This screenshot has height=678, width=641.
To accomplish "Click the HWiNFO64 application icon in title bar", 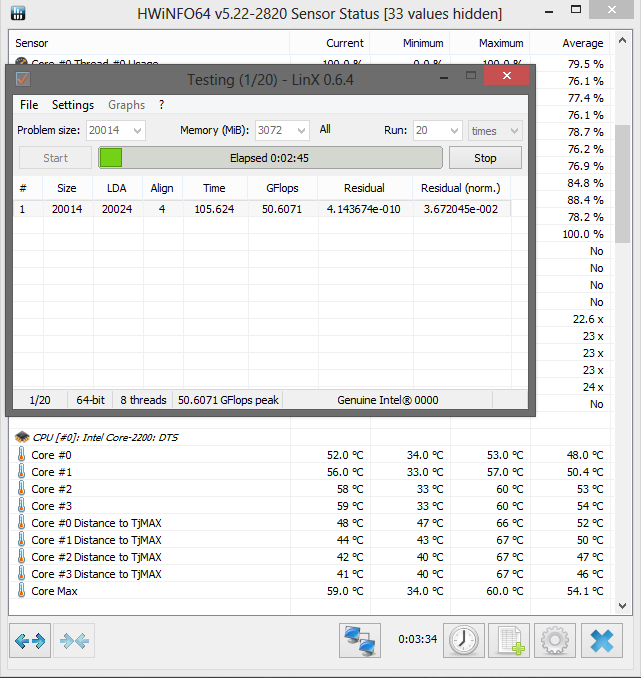I will tap(18, 13).
